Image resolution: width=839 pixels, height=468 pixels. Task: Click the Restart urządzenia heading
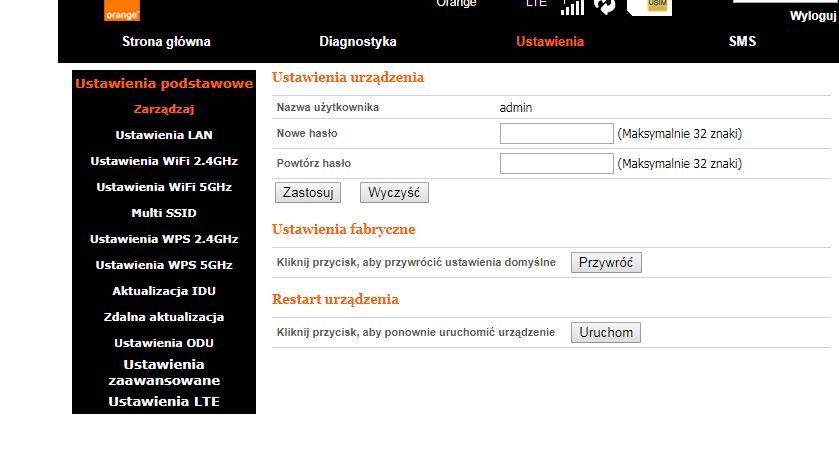pos(335,300)
